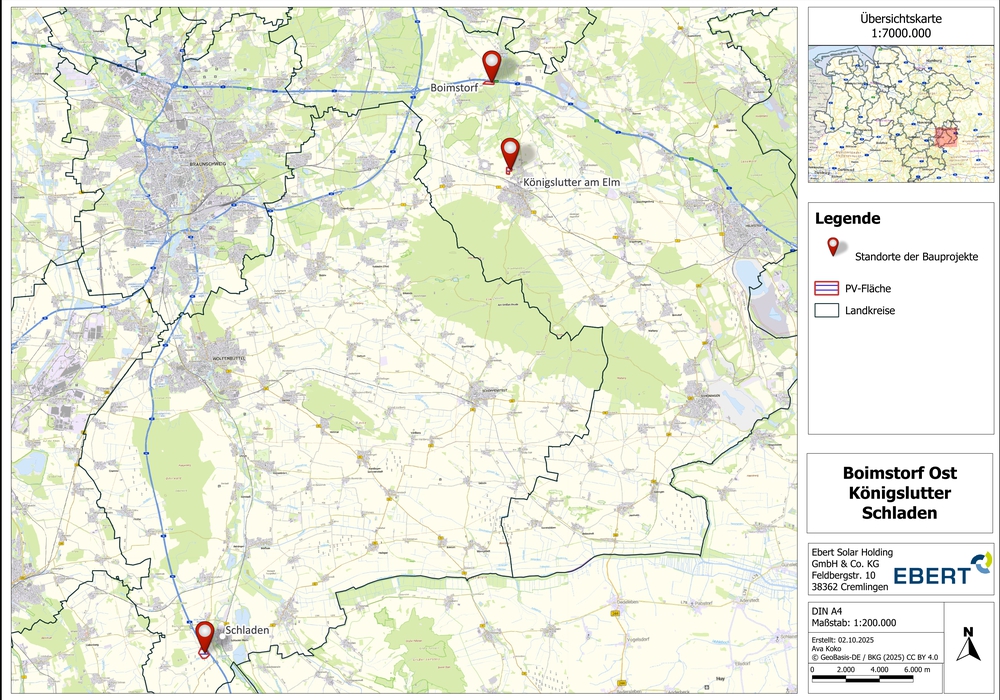
Task: Click the pin symbol in the legend
Action: click(x=828, y=249)
